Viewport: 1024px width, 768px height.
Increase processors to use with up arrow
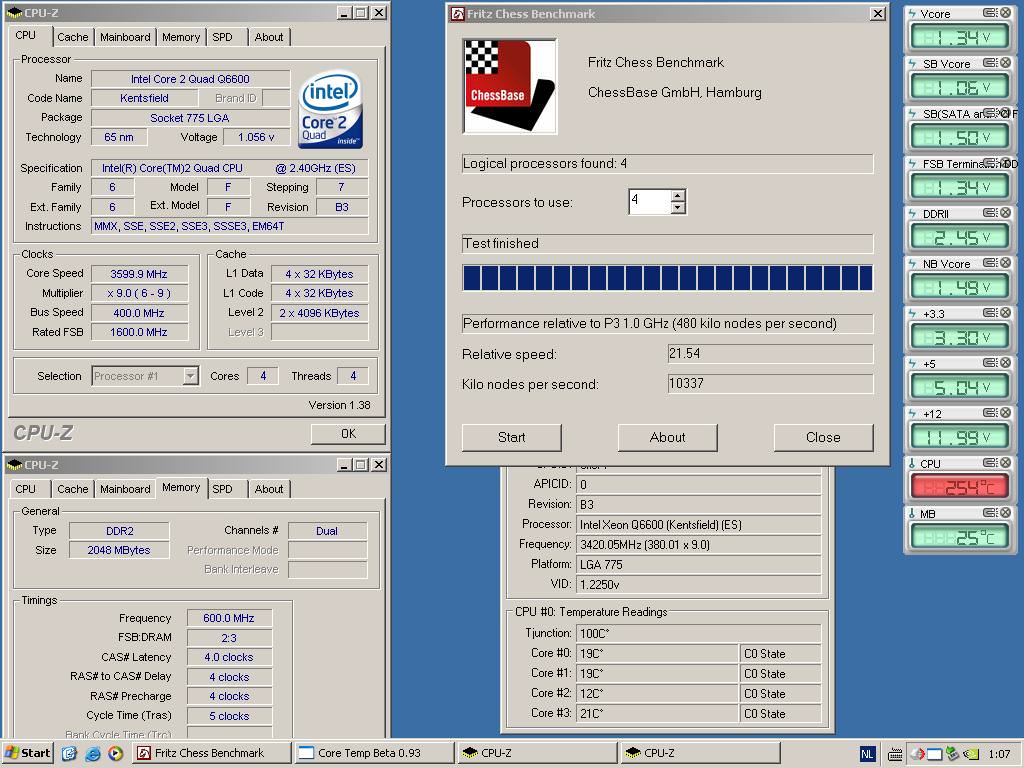(x=678, y=195)
